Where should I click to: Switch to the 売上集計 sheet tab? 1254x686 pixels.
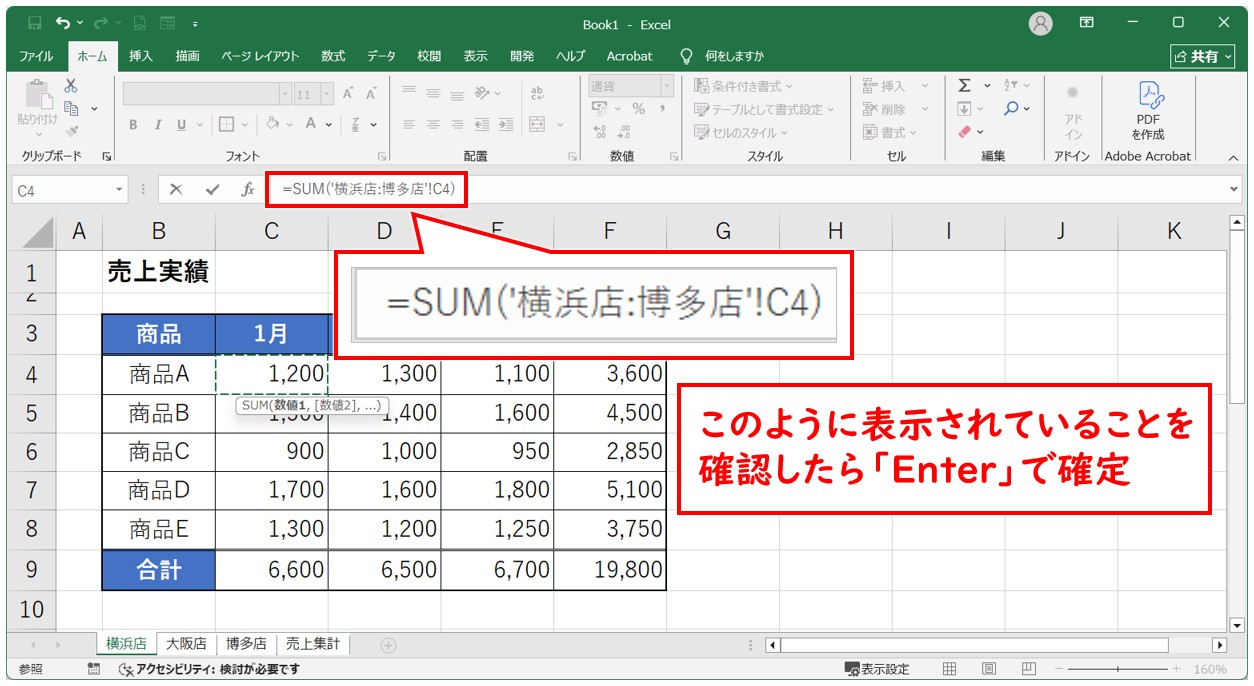point(312,644)
